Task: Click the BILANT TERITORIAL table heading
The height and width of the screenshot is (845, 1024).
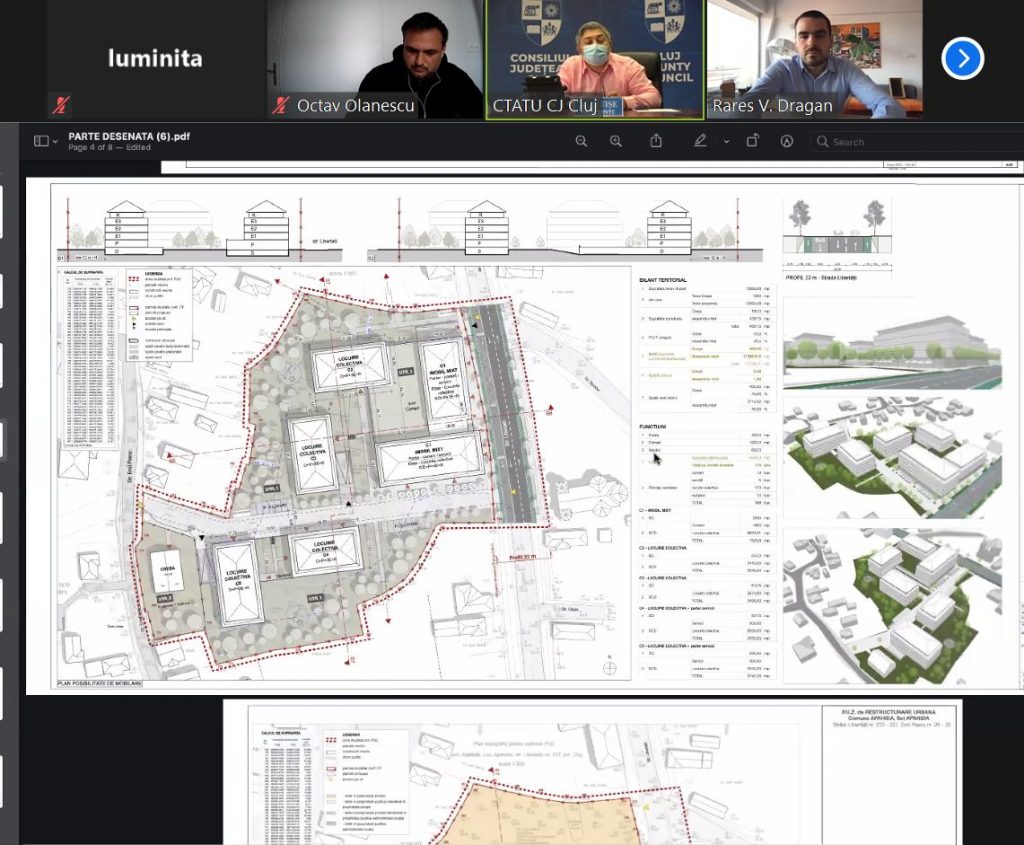Action: 665,279
